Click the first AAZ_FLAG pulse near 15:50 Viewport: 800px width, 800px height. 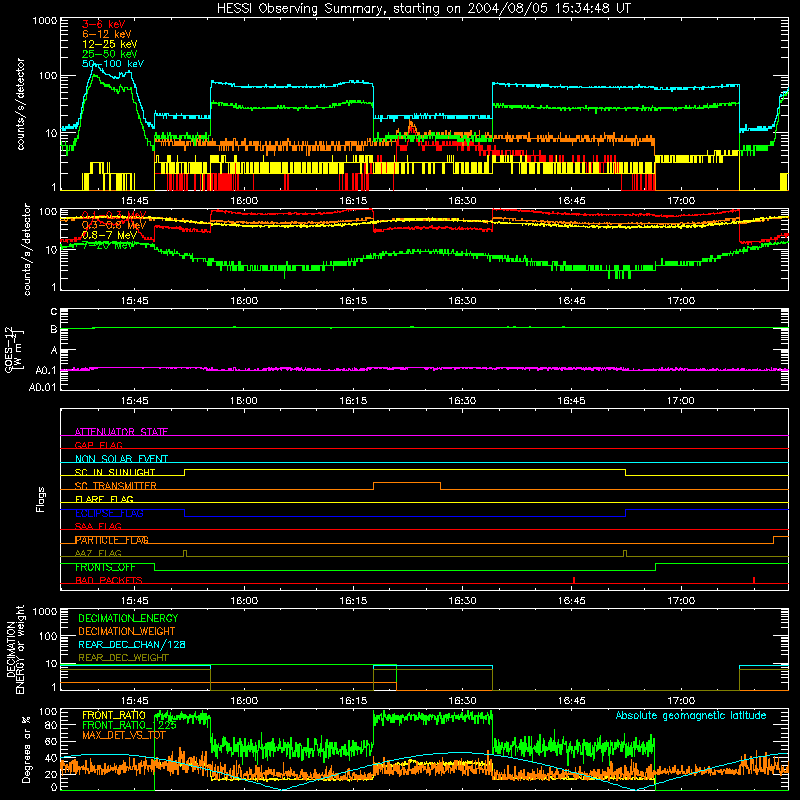pos(185,553)
